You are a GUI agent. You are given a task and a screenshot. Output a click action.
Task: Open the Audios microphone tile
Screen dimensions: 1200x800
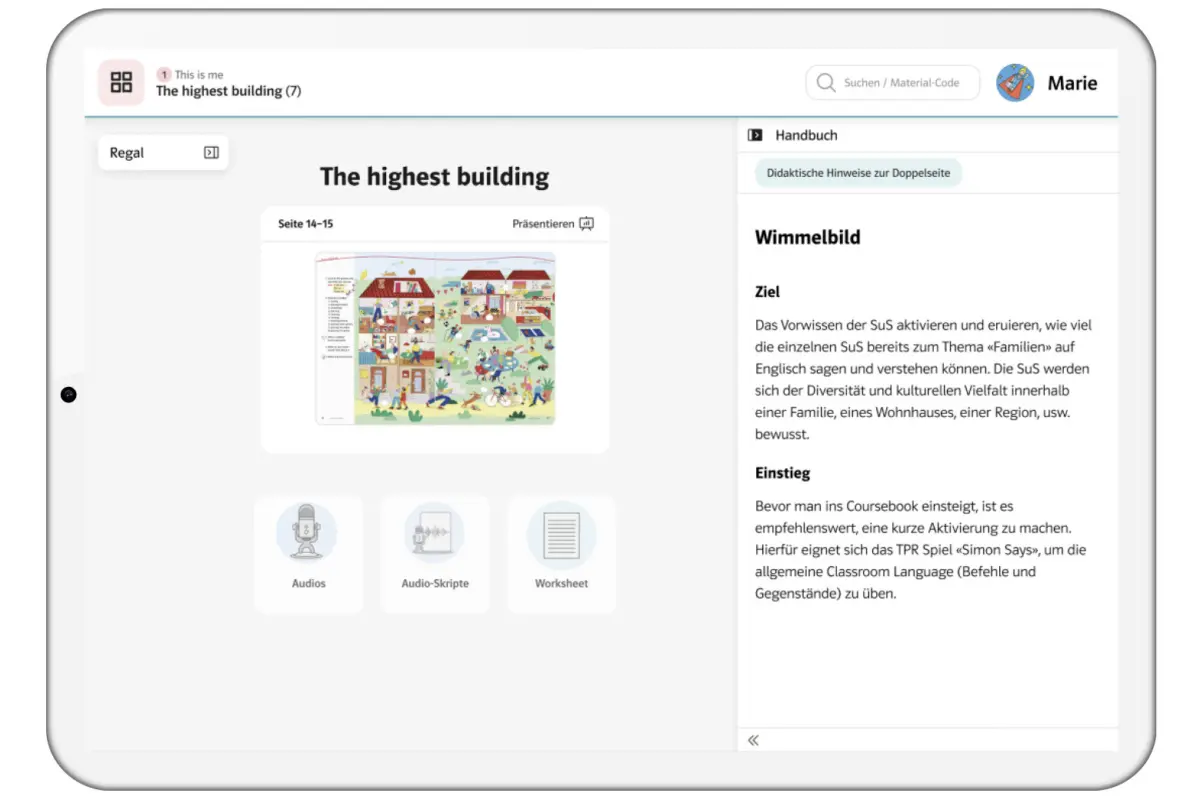pos(308,554)
